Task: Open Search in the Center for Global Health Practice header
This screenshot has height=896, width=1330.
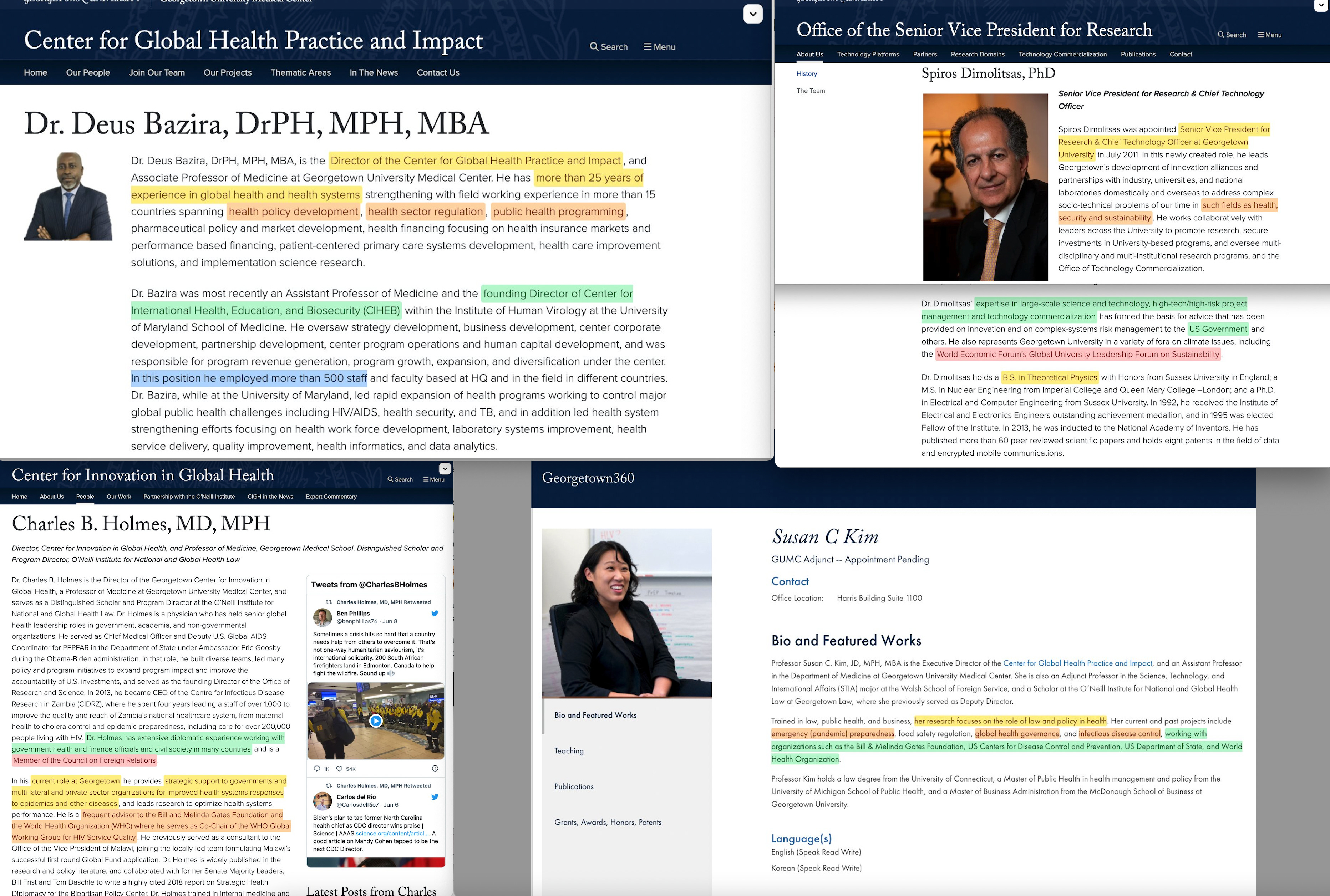Action: pyautogui.click(x=609, y=47)
